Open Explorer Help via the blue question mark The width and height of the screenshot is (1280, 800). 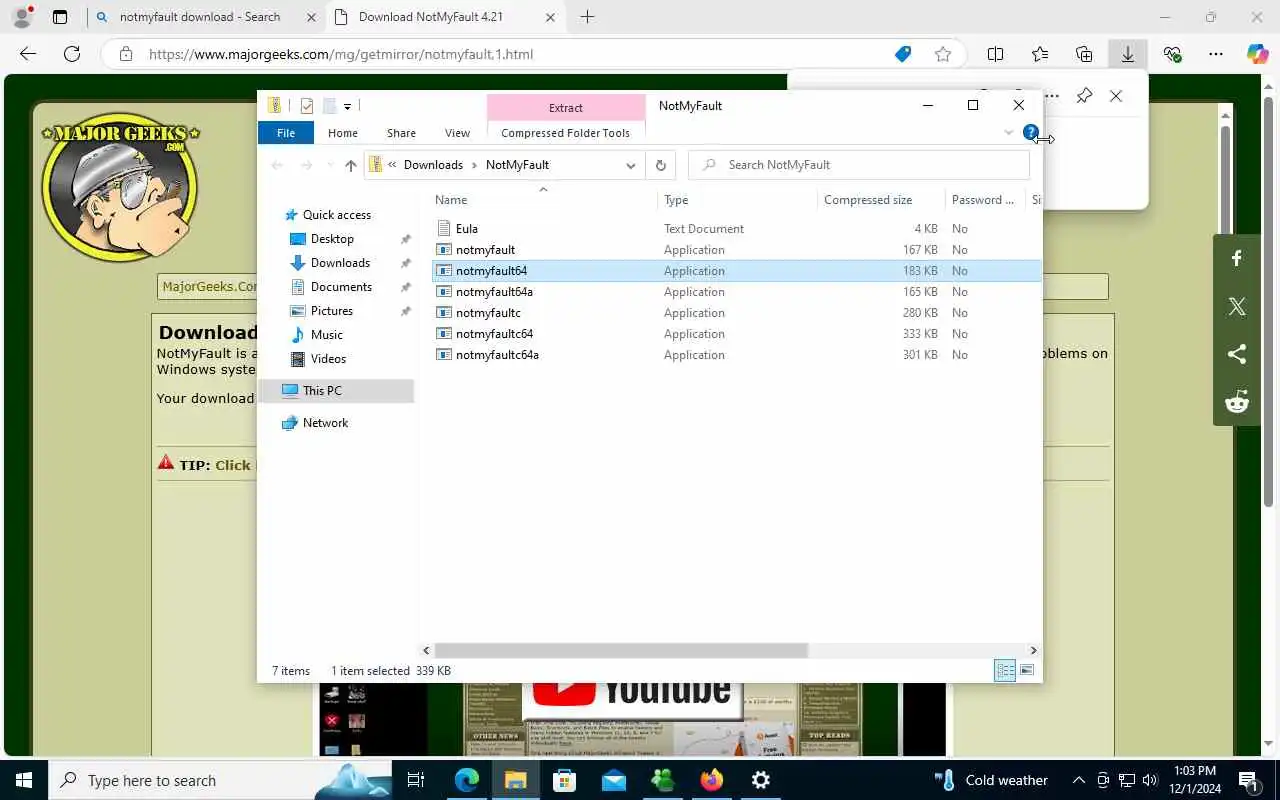pyautogui.click(x=1030, y=132)
